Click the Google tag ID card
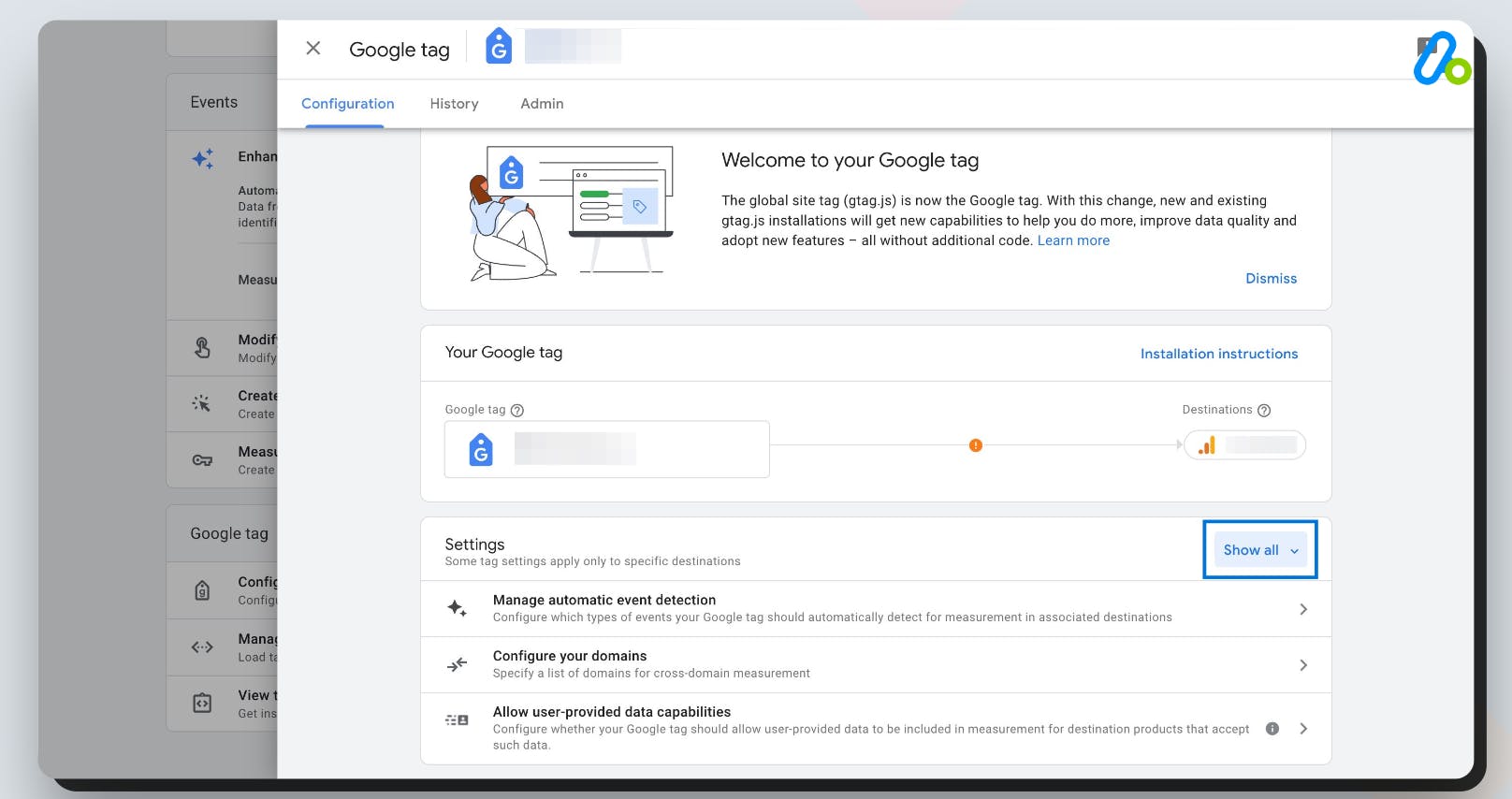Image resolution: width=1512 pixels, height=799 pixels. (606, 449)
